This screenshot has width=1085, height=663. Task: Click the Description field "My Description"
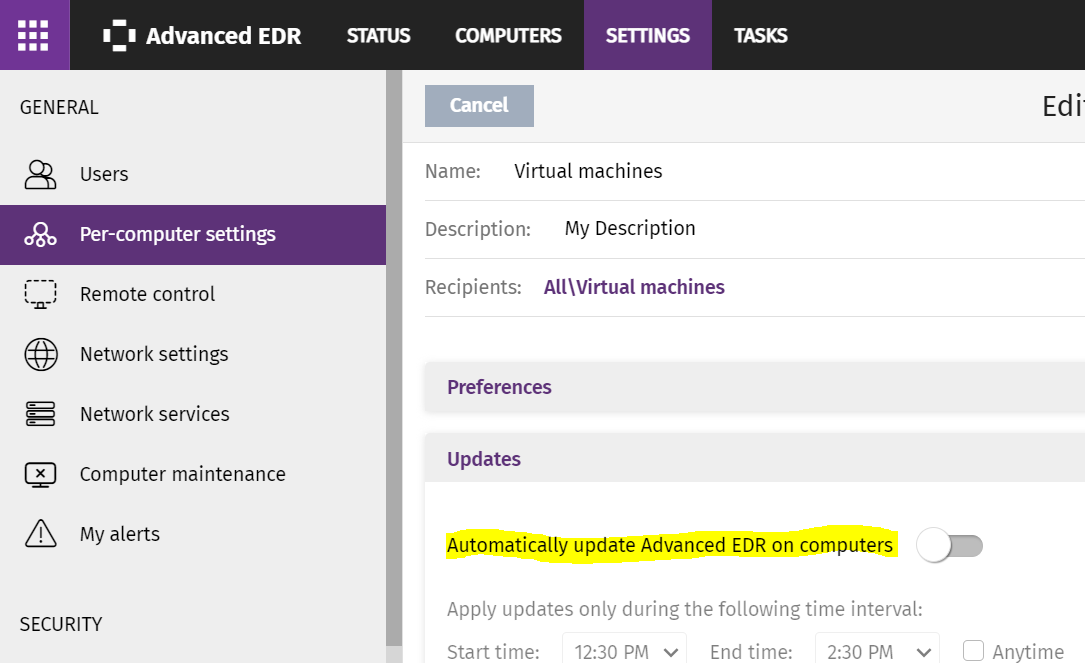[x=630, y=228]
